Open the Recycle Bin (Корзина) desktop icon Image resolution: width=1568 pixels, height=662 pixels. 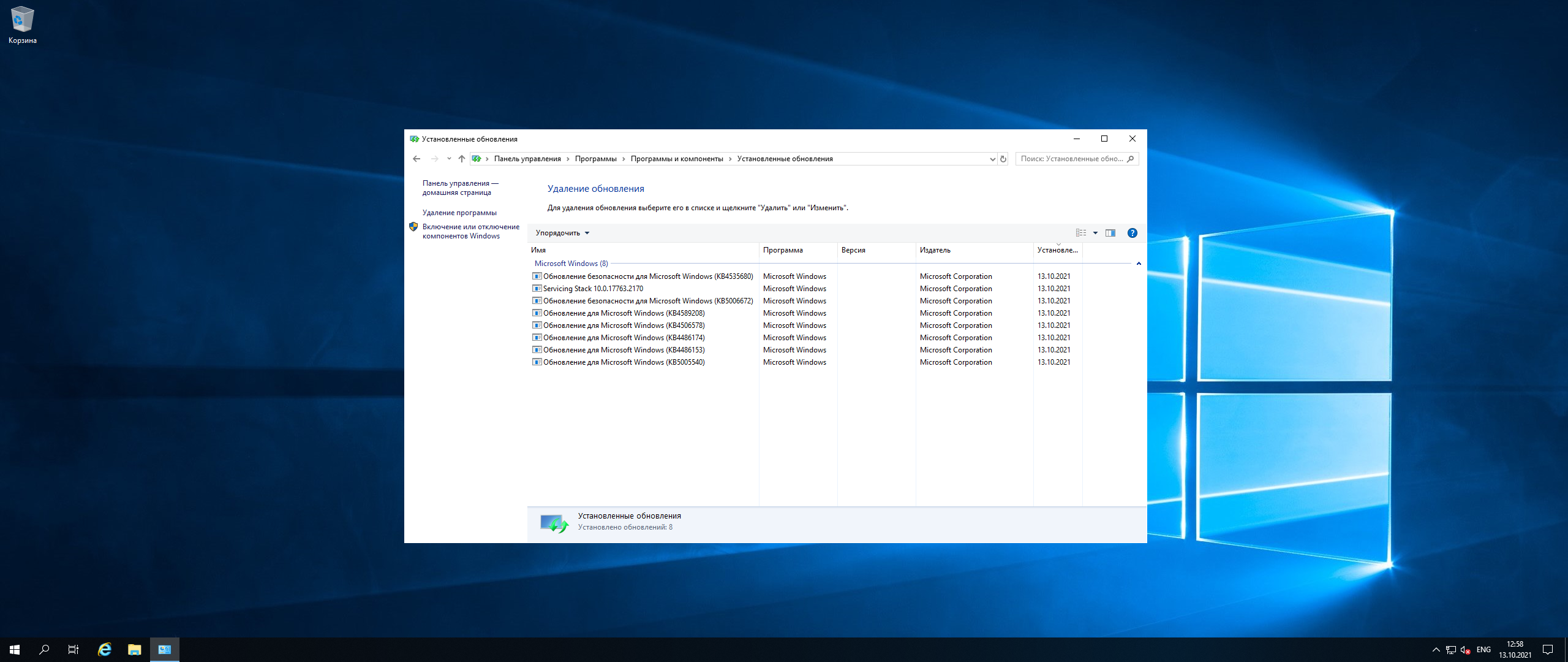click(23, 25)
